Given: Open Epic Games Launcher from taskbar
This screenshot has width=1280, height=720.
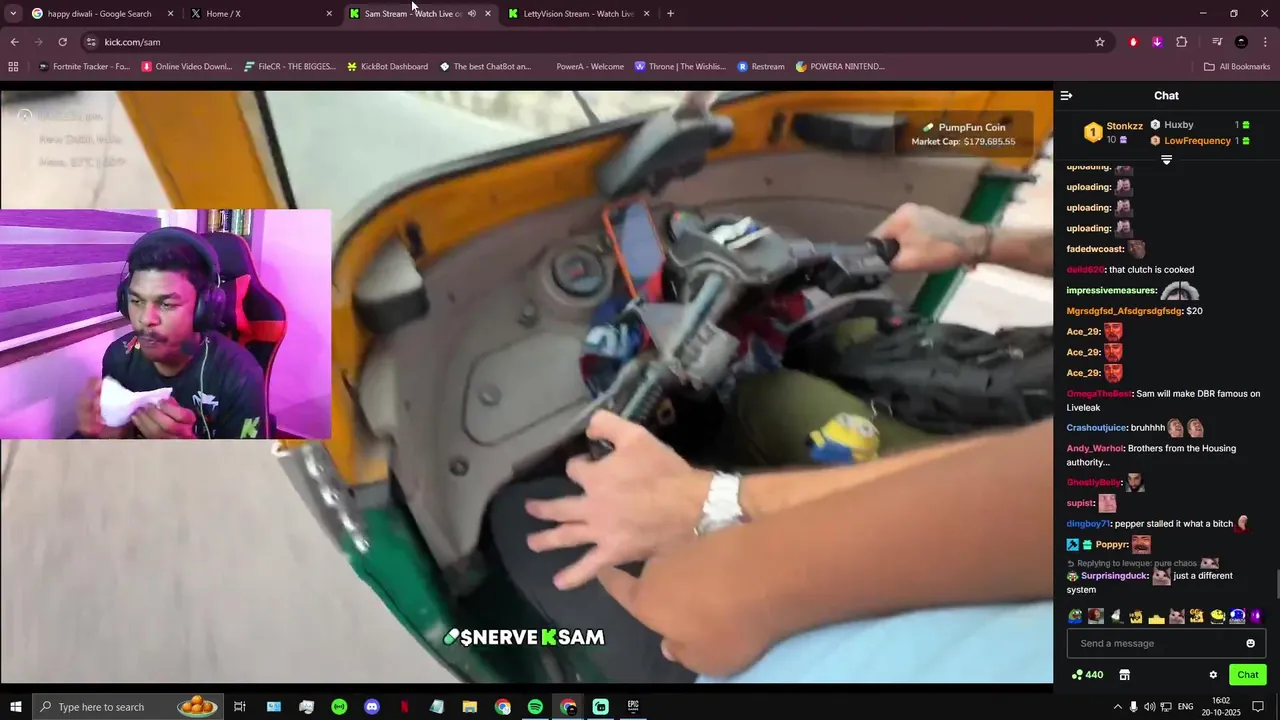Looking at the screenshot, I should click(633, 707).
